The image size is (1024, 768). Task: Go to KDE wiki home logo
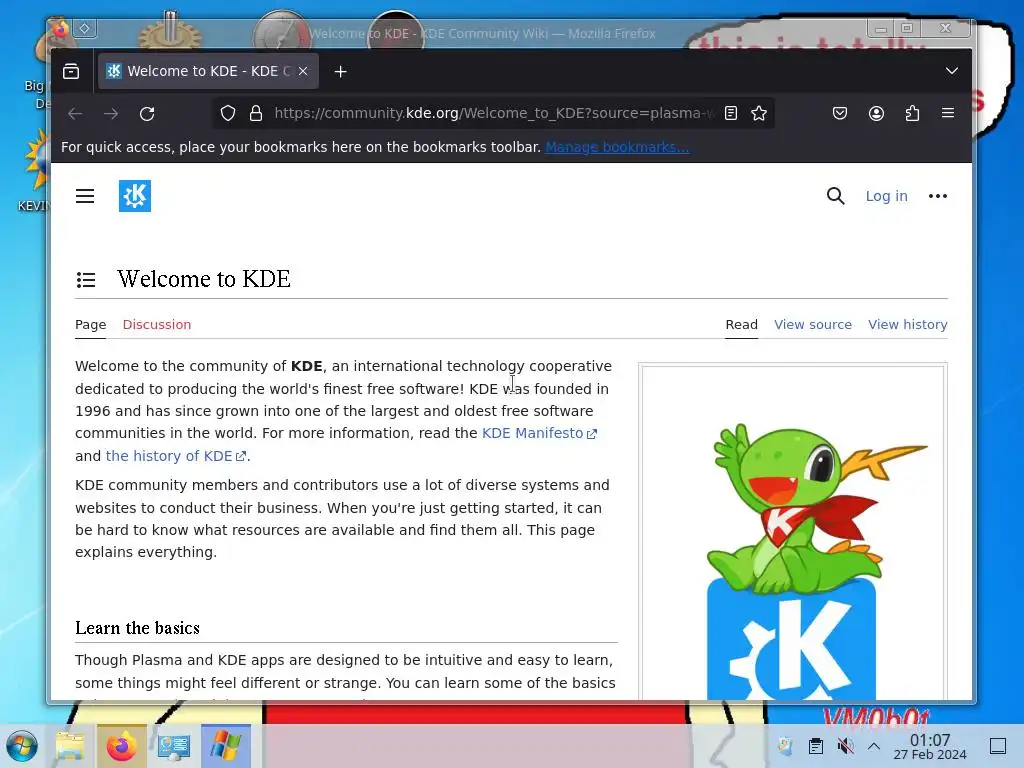[x=135, y=196]
